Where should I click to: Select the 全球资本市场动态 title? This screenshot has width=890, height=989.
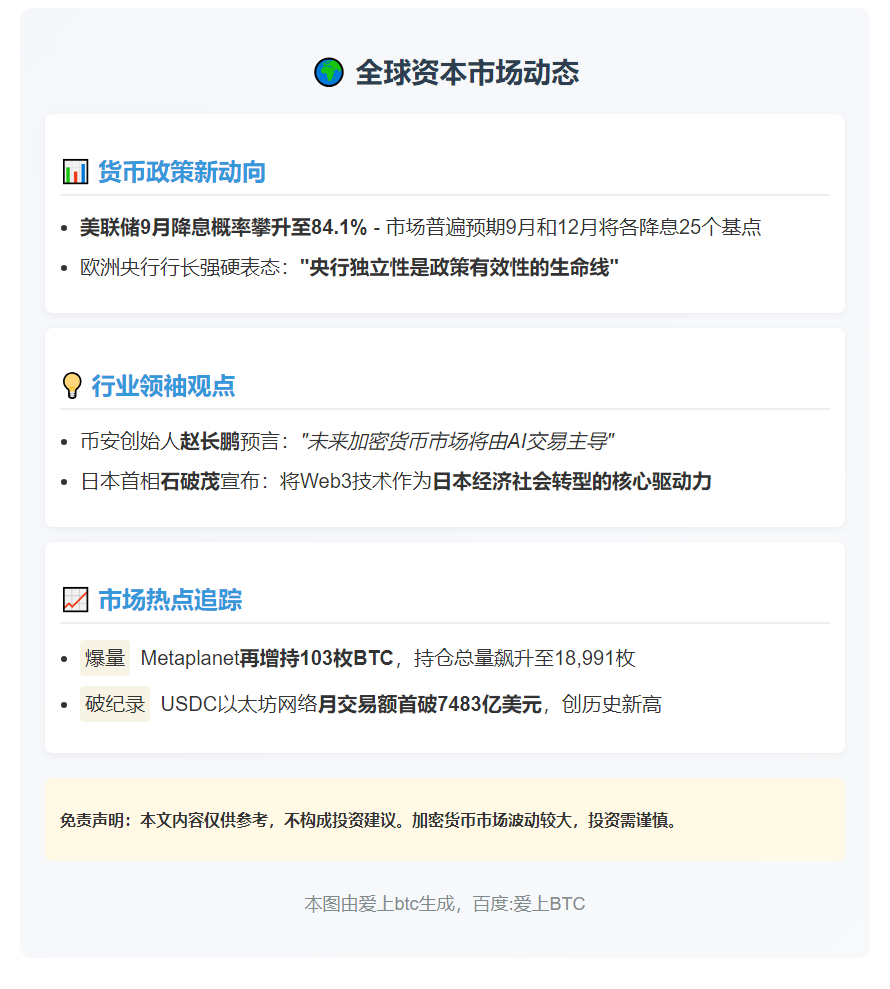tap(470, 72)
